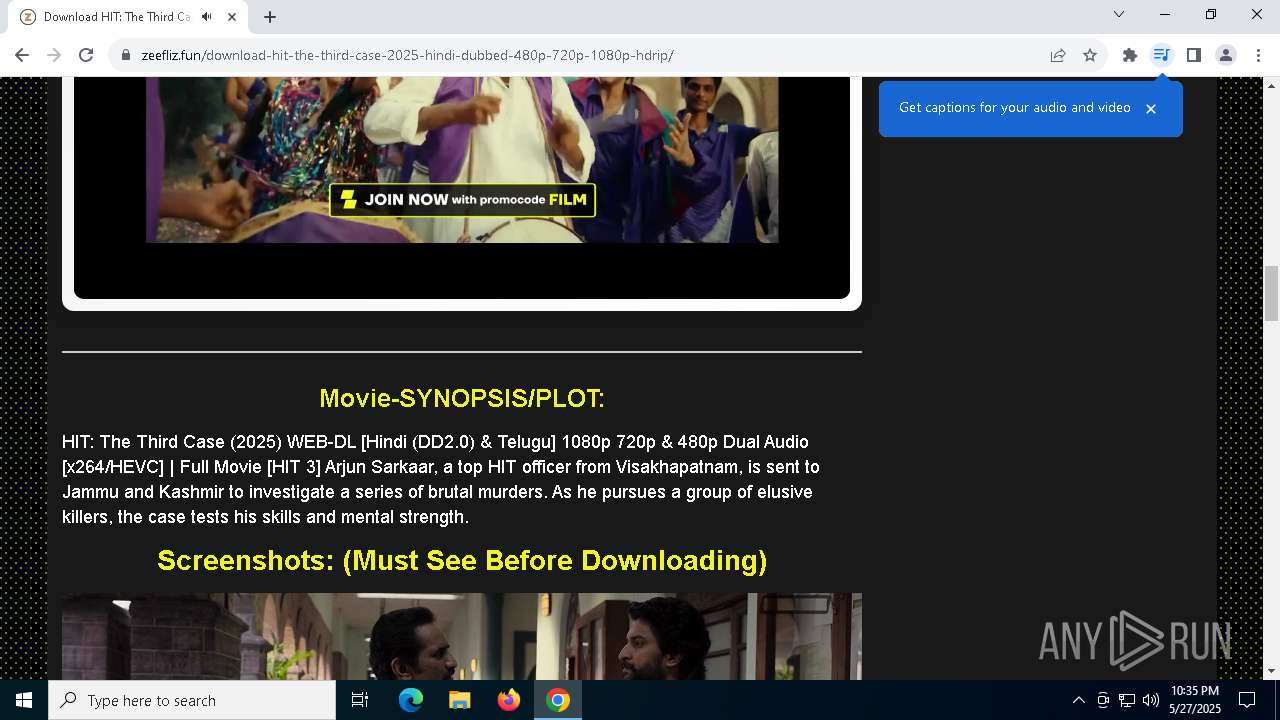Viewport: 1280px width, 720px height.
Task: Click the taskbar search box
Action: (x=192, y=700)
